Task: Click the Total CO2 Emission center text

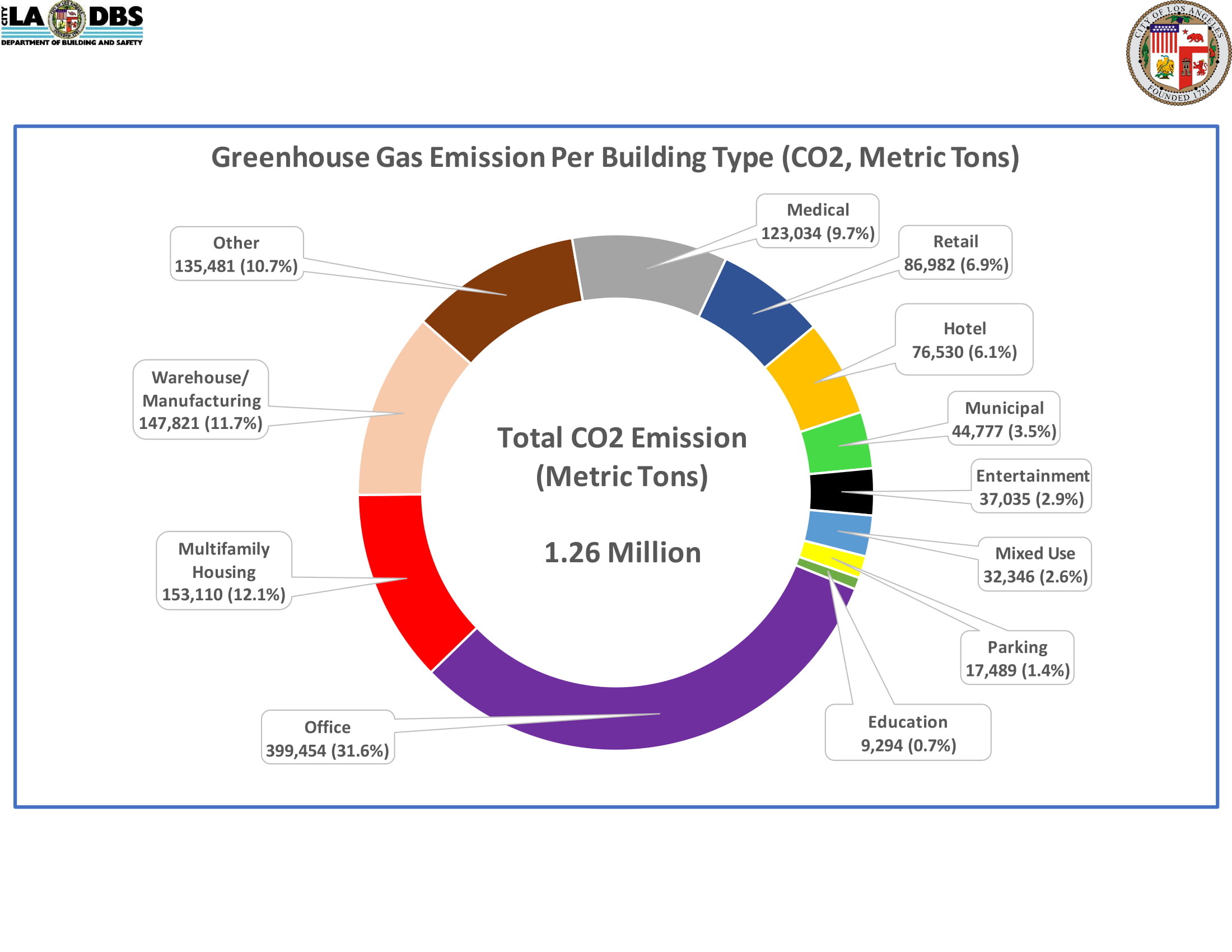Action: point(622,457)
